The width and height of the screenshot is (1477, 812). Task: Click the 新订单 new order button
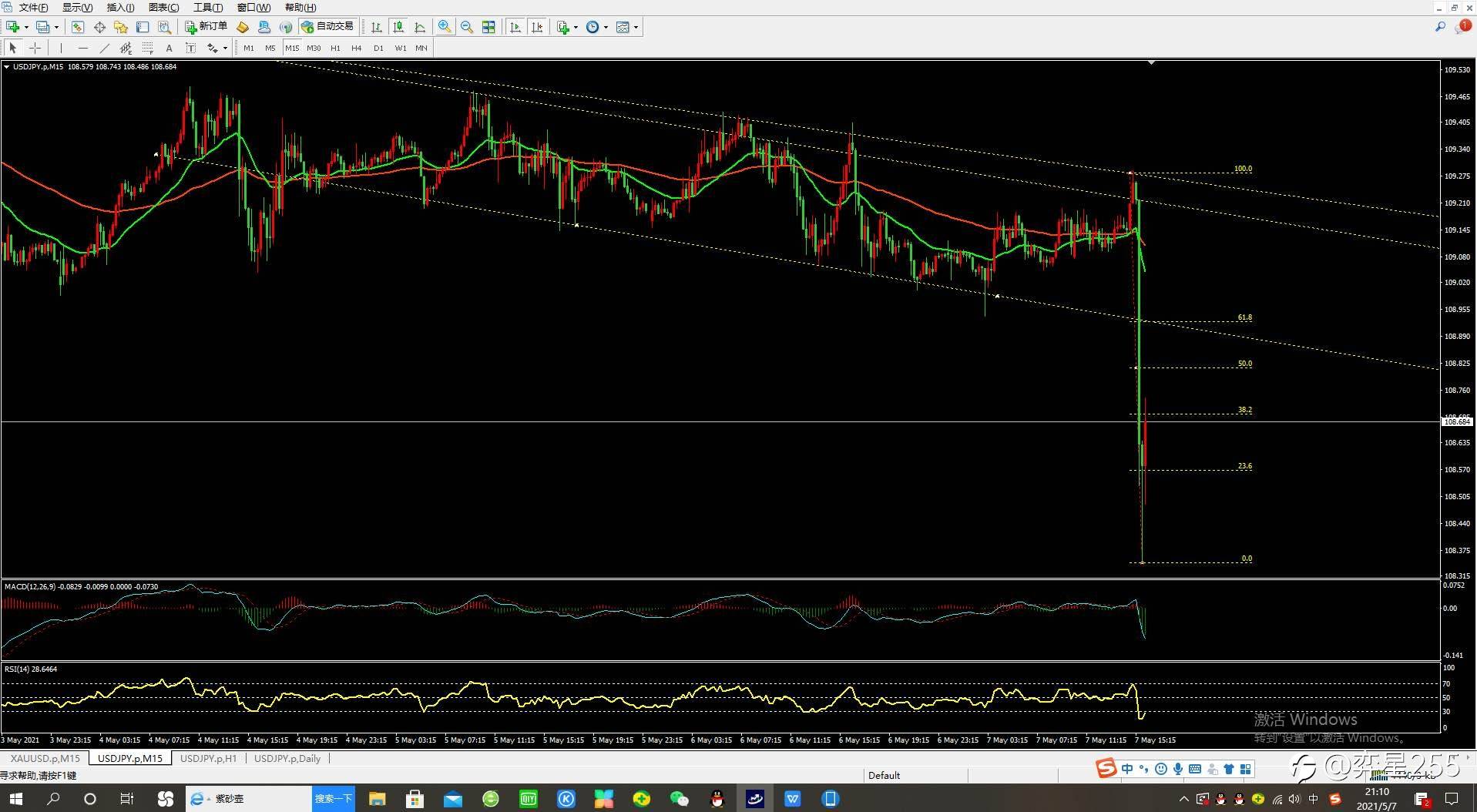206,27
